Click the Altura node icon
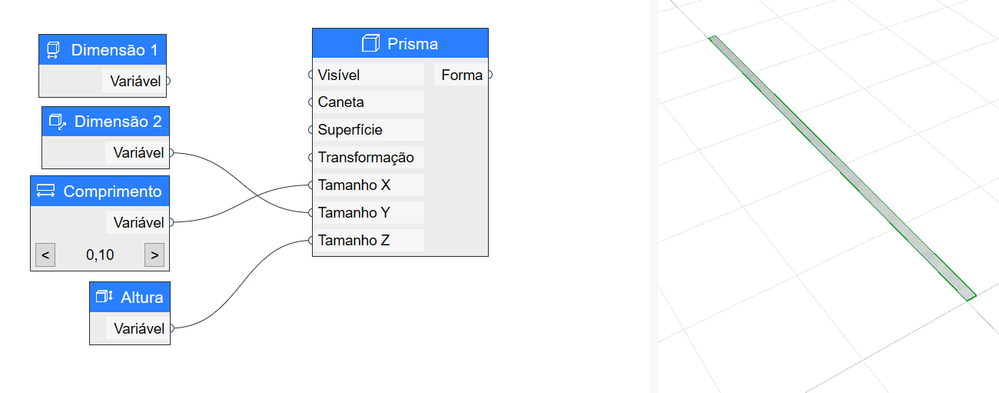 coord(104,297)
